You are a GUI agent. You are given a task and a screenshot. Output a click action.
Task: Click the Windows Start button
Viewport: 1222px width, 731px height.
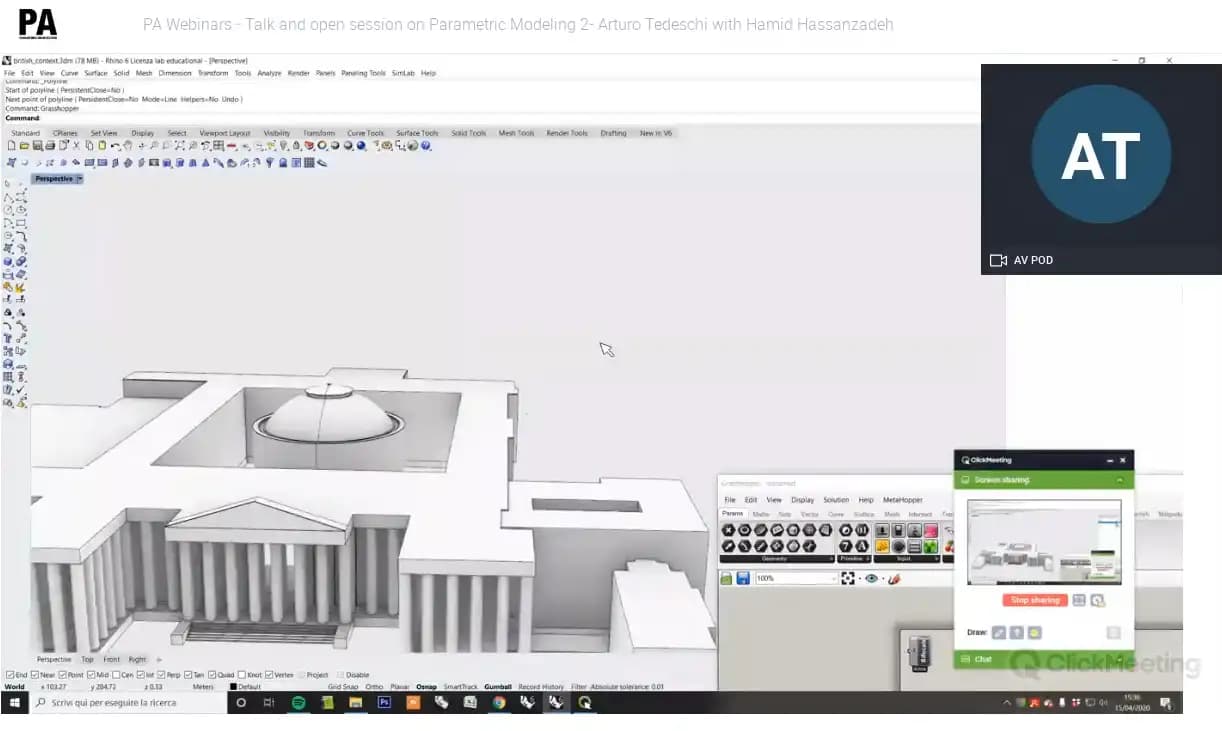(x=14, y=703)
